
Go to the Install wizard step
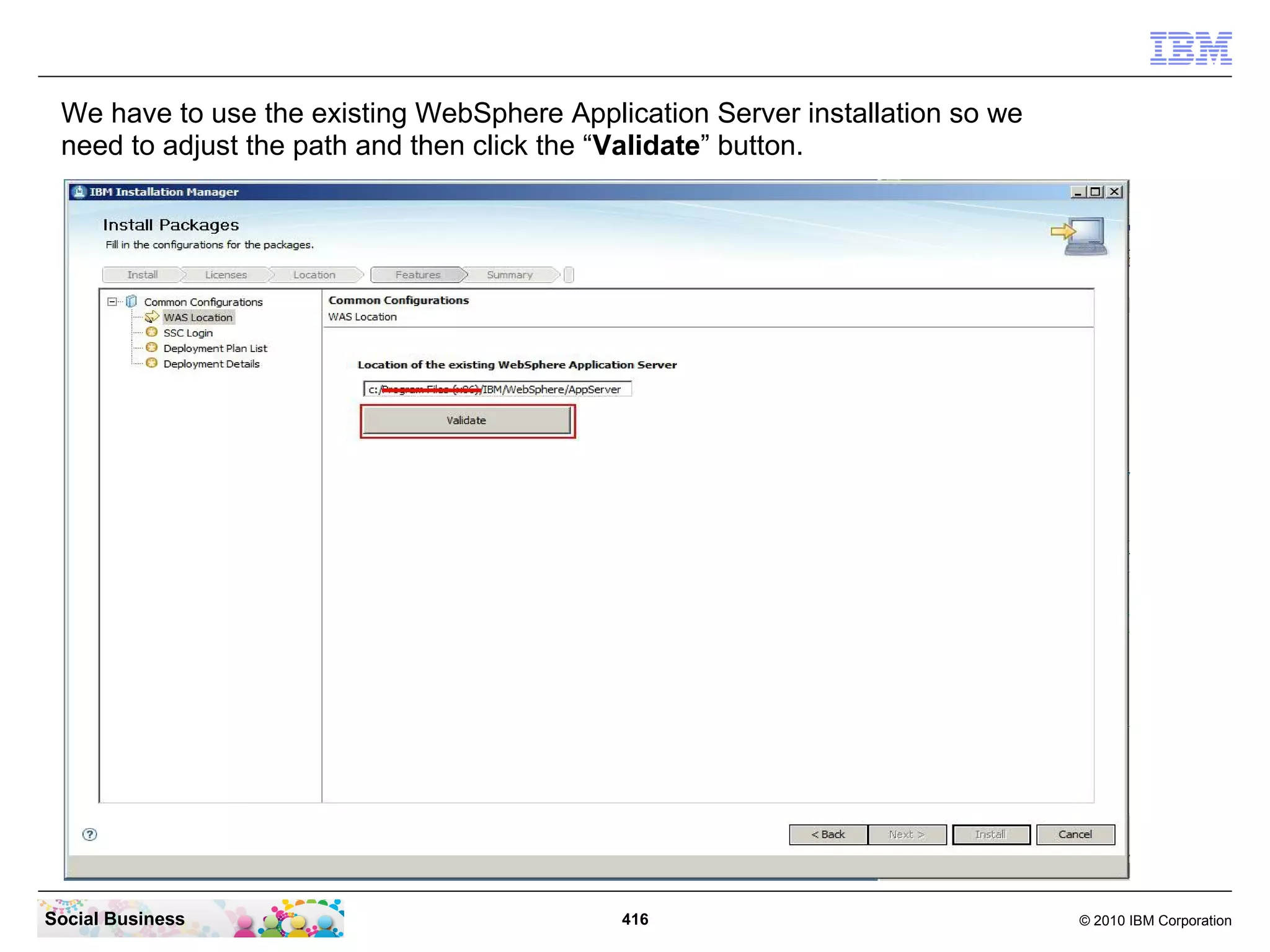(x=142, y=275)
